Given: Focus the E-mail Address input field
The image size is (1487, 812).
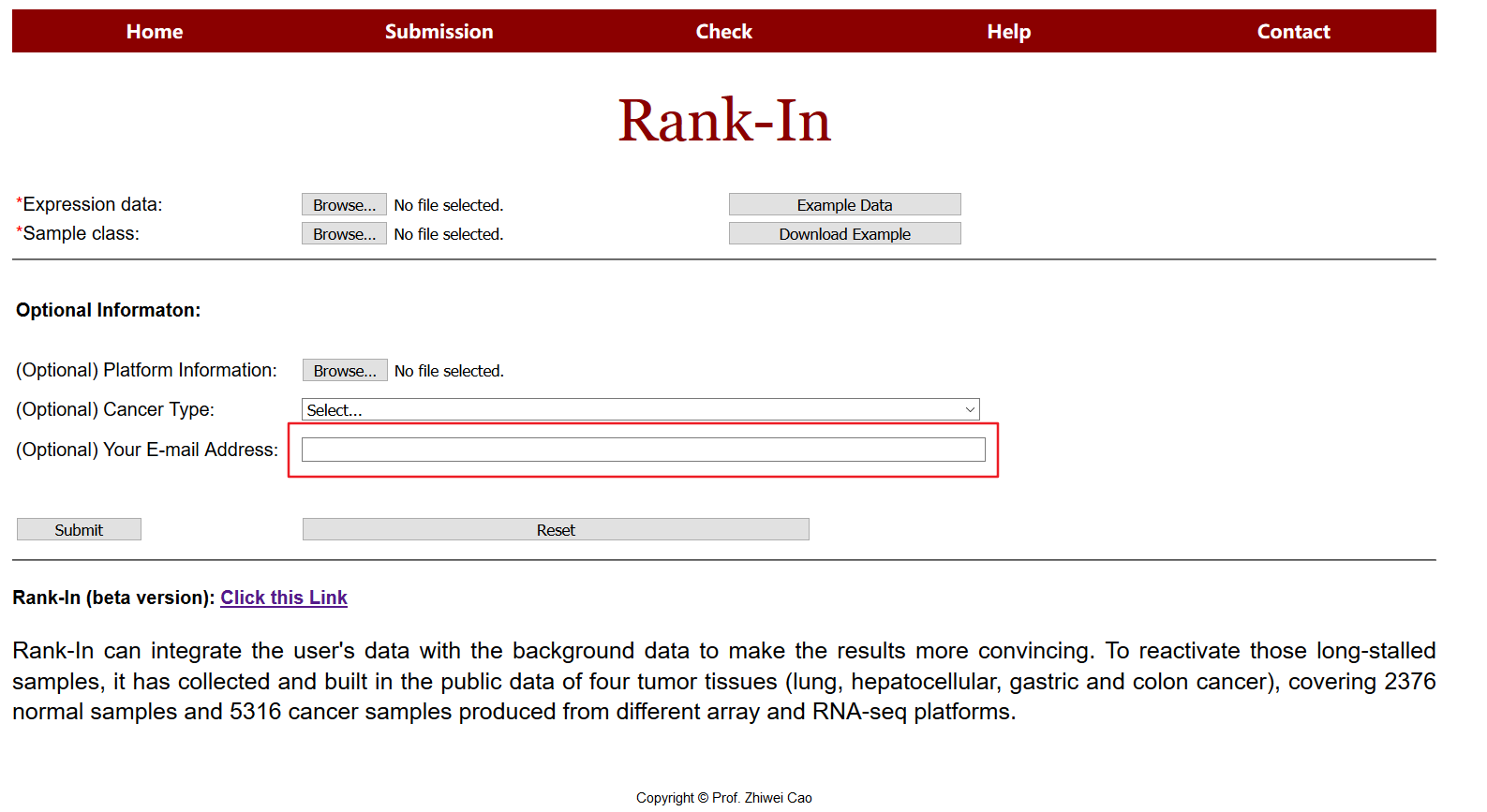Looking at the screenshot, I should [643, 450].
